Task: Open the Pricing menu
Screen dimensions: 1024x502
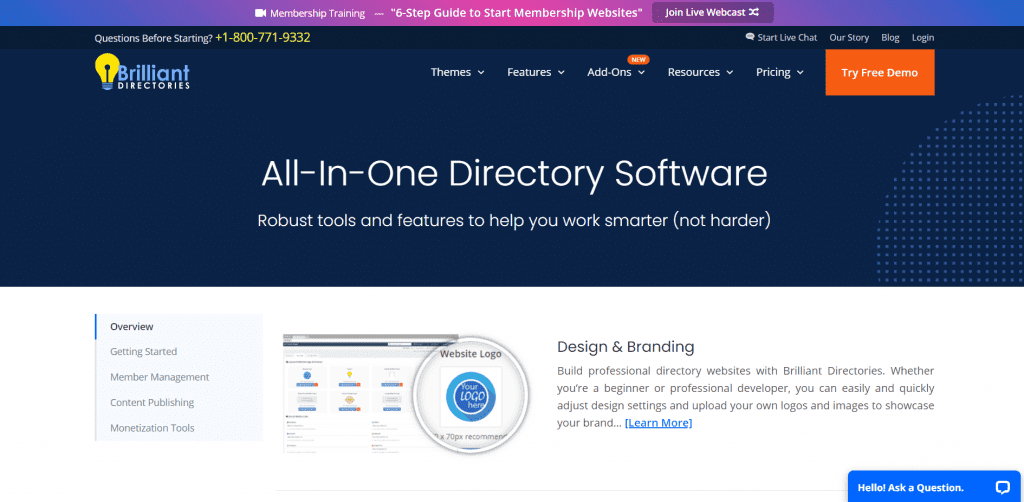Action: tap(780, 72)
